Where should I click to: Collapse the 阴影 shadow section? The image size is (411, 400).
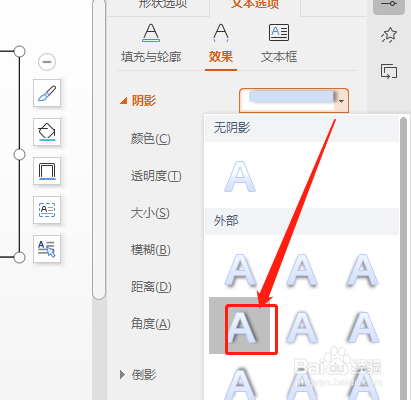pyautogui.click(x=124, y=101)
